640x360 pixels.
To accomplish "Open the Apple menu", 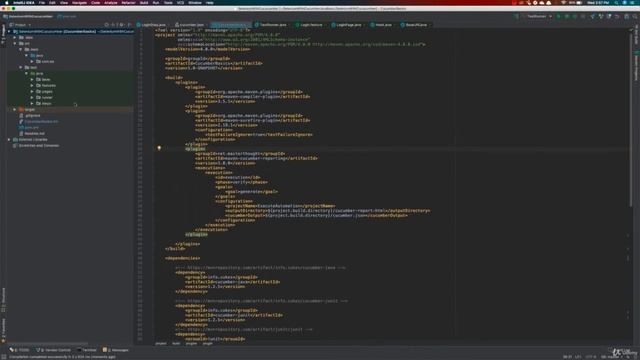I will (6, 2).
